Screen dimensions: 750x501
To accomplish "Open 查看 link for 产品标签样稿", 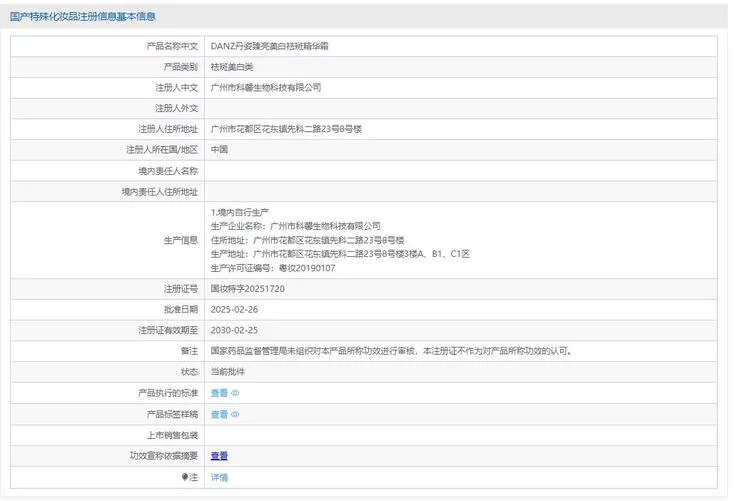I will pos(219,414).
